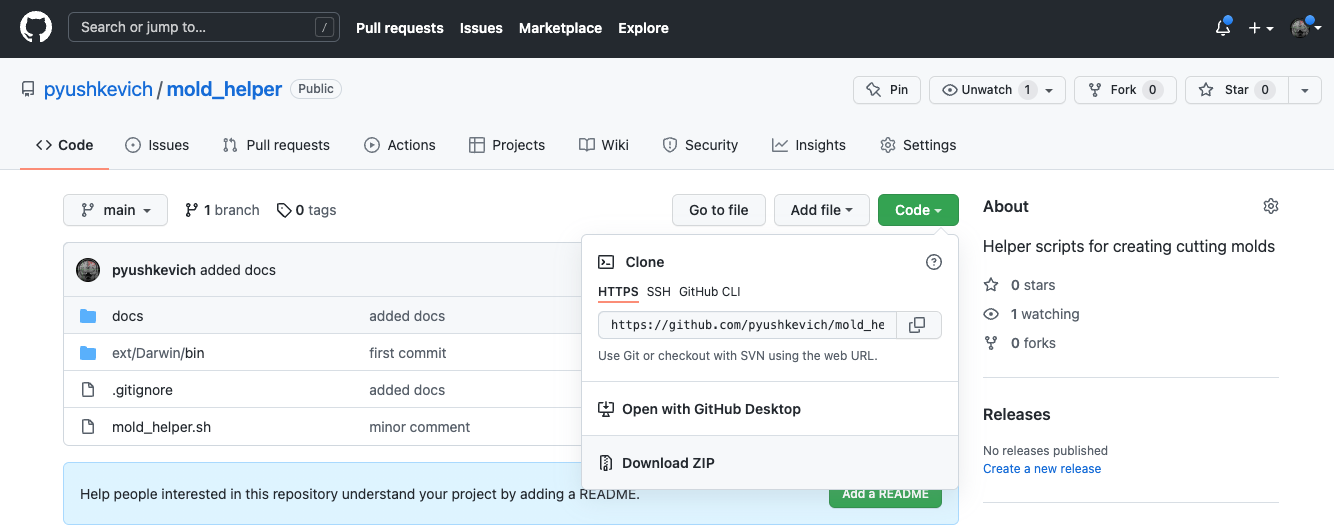Focus the Search or jump to field

point(204,27)
